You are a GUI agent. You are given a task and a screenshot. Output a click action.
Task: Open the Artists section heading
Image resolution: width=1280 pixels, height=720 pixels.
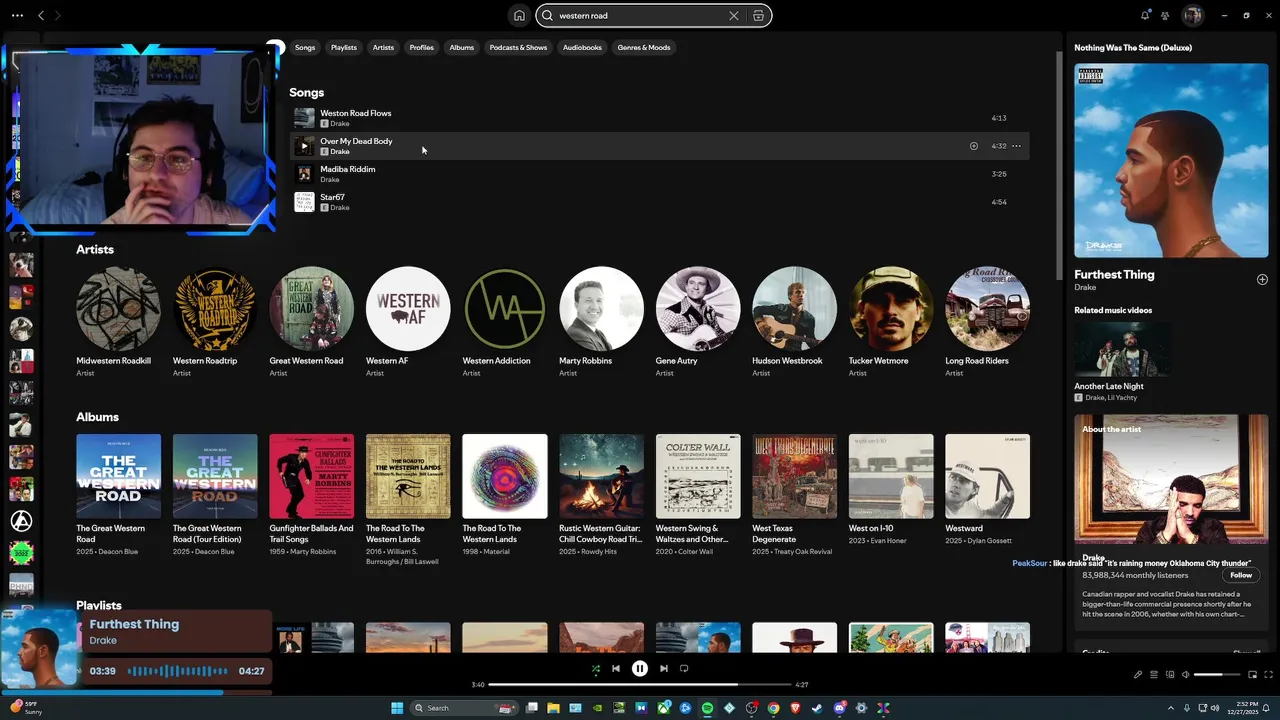95,249
